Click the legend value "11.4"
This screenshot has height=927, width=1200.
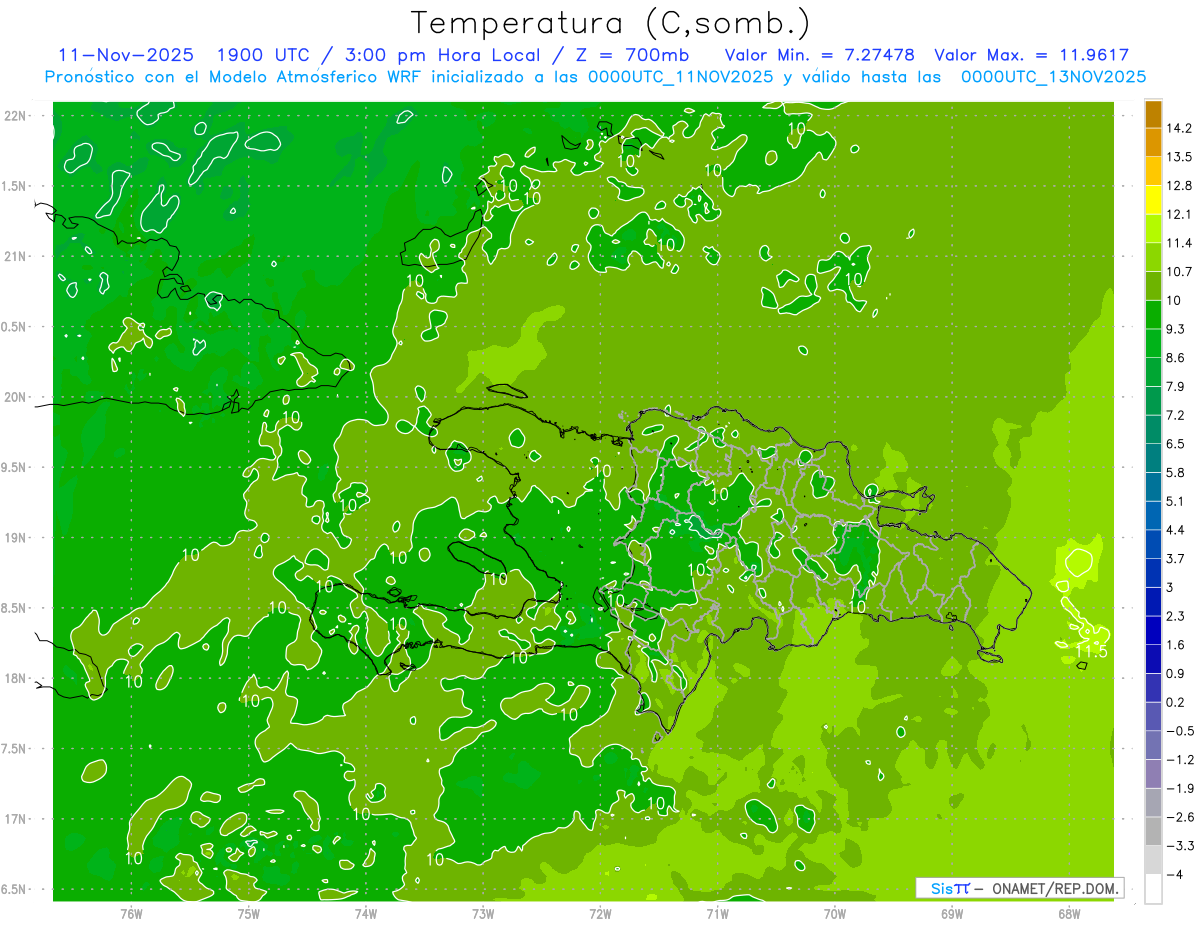point(1180,243)
